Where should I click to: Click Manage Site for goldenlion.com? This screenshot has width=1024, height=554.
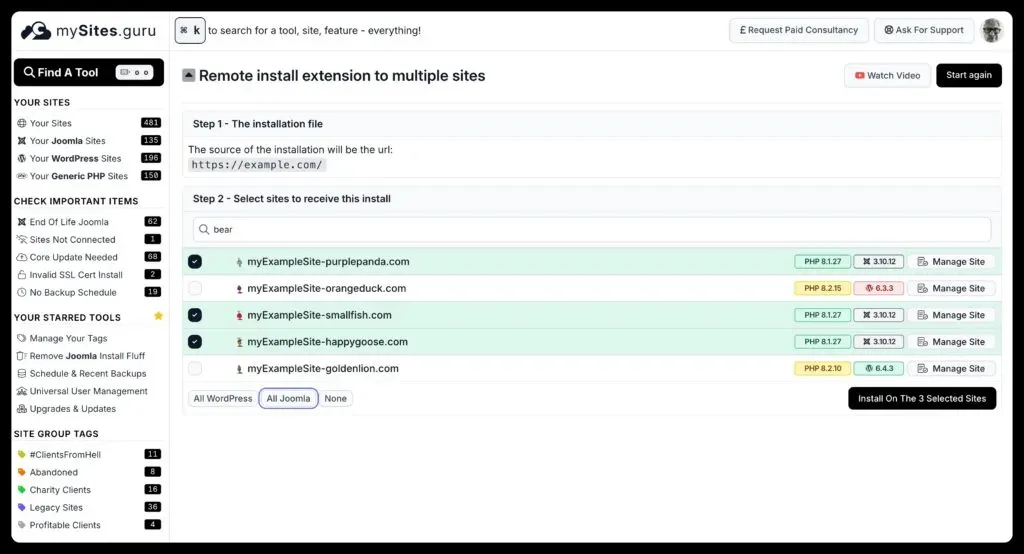tap(951, 368)
